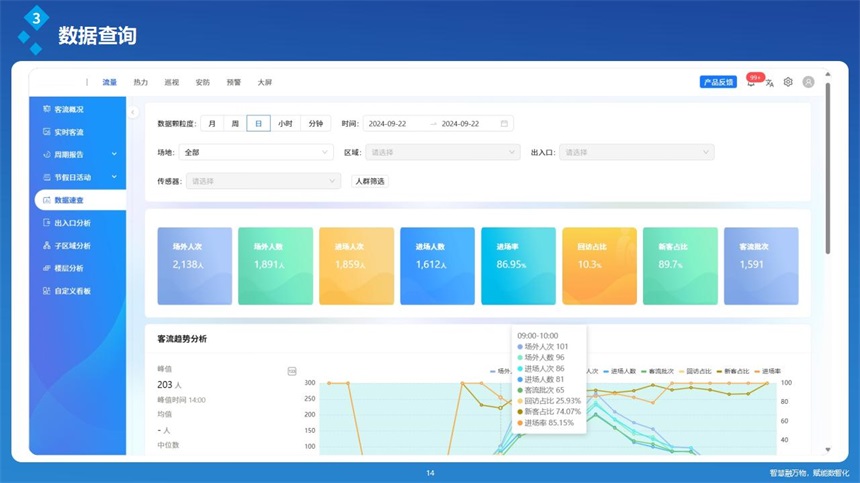Click the 人群筛选 button
Screen dimensions: 860x483
tap(369, 181)
